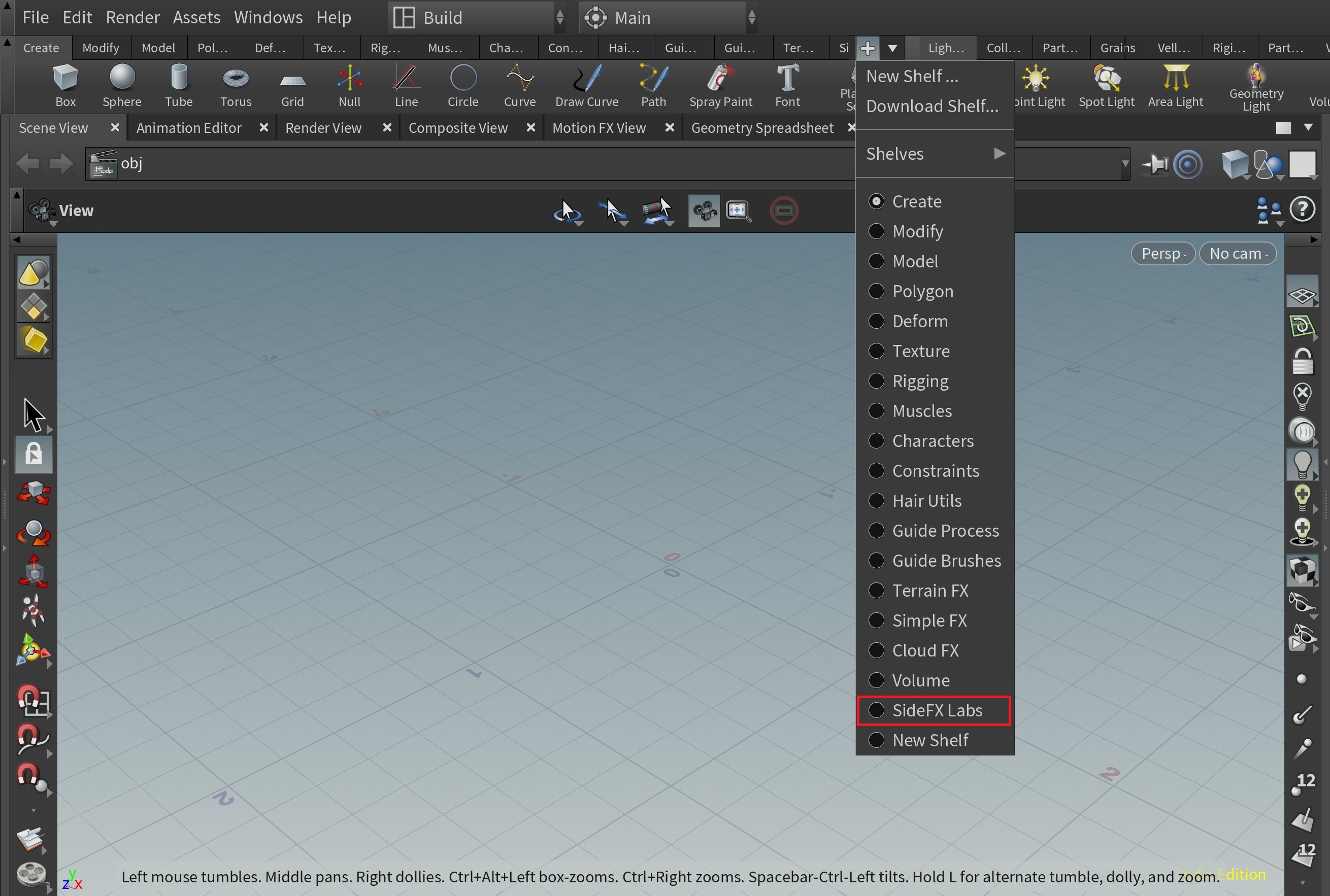The width and height of the screenshot is (1330, 896).
Task: Open the Grains shelf tab
Action: 1117,48
